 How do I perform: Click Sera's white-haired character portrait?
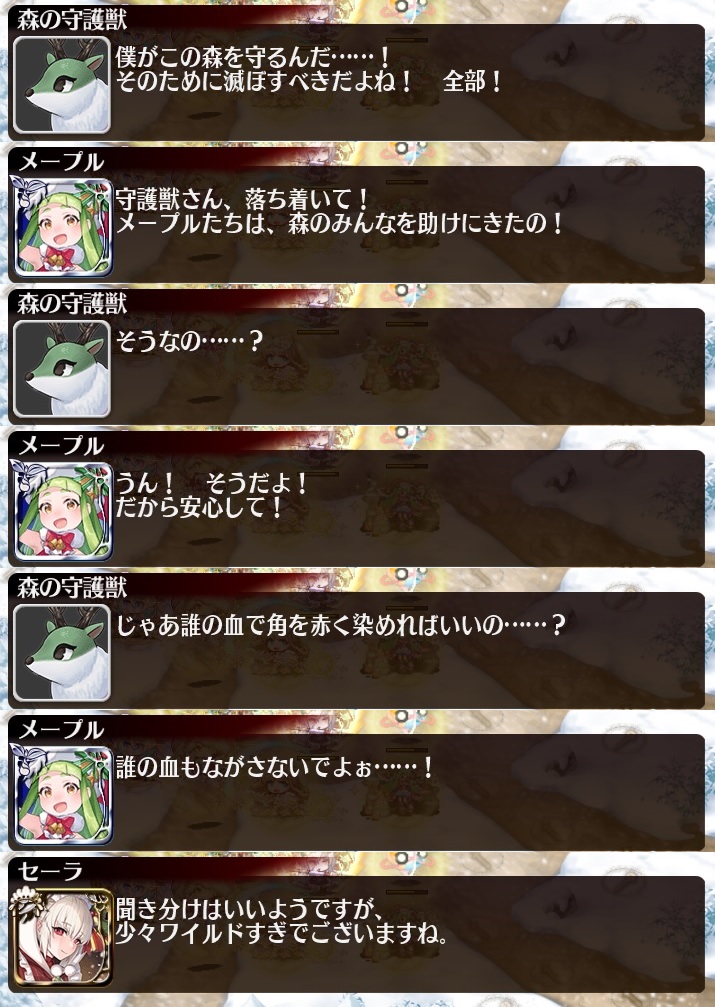[x=62, y=937]
